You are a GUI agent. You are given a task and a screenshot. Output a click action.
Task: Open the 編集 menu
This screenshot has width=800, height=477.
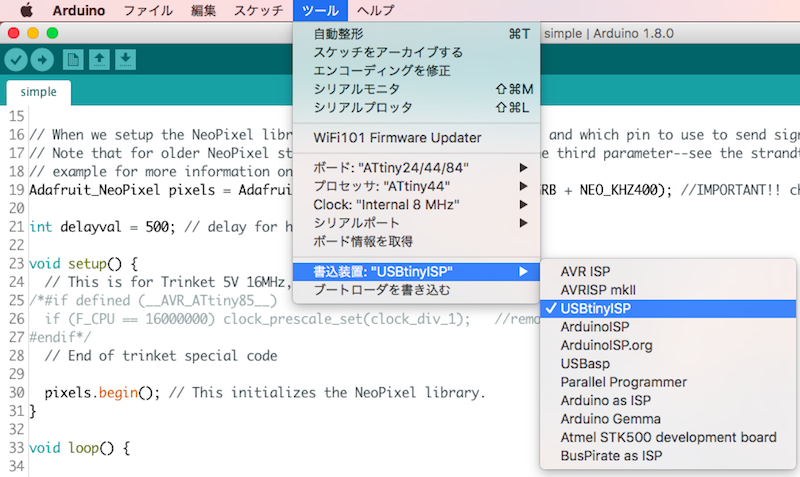tap(204, 10)
